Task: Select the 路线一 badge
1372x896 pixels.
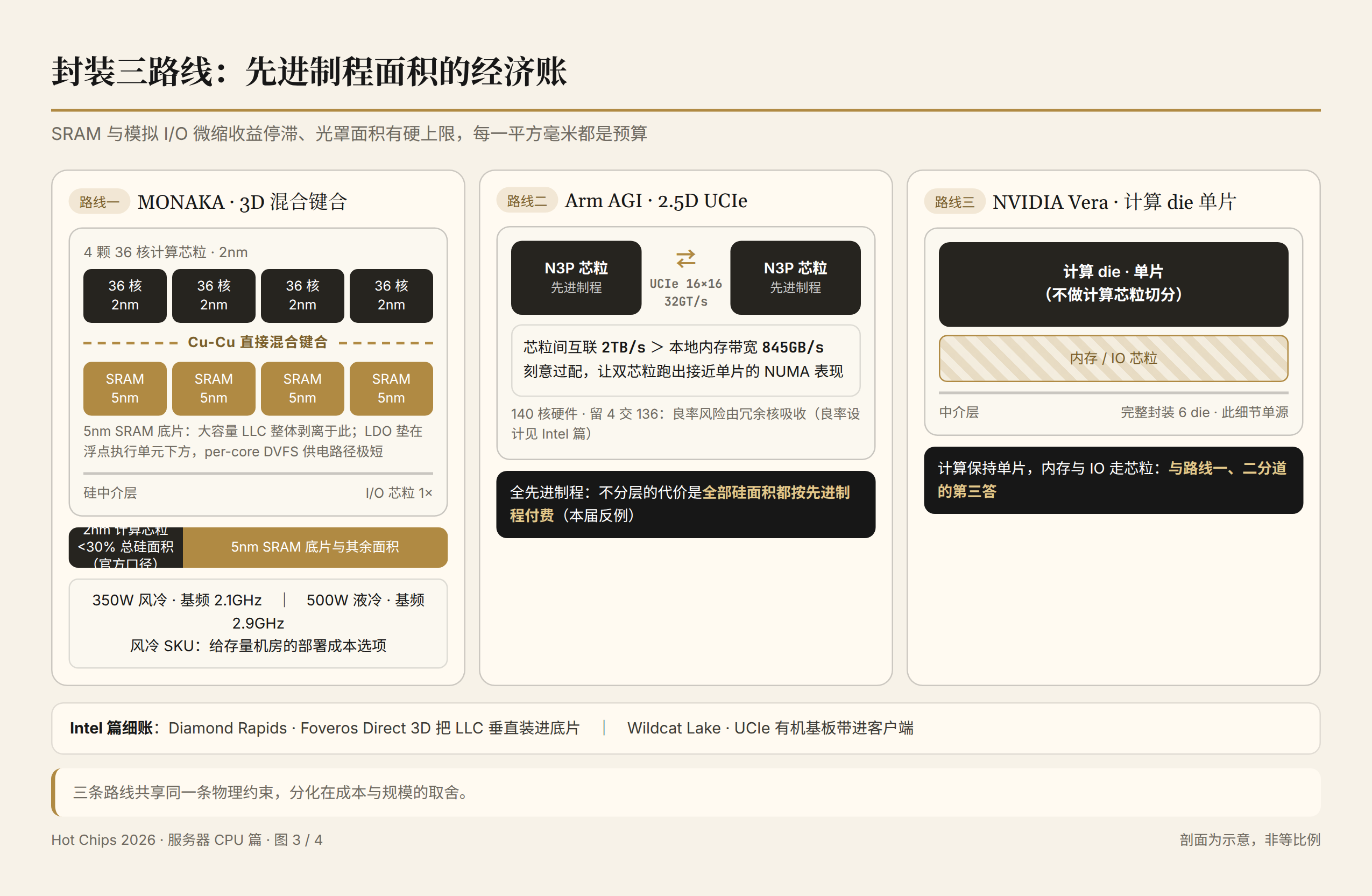Action: click(x=99, y=202)
